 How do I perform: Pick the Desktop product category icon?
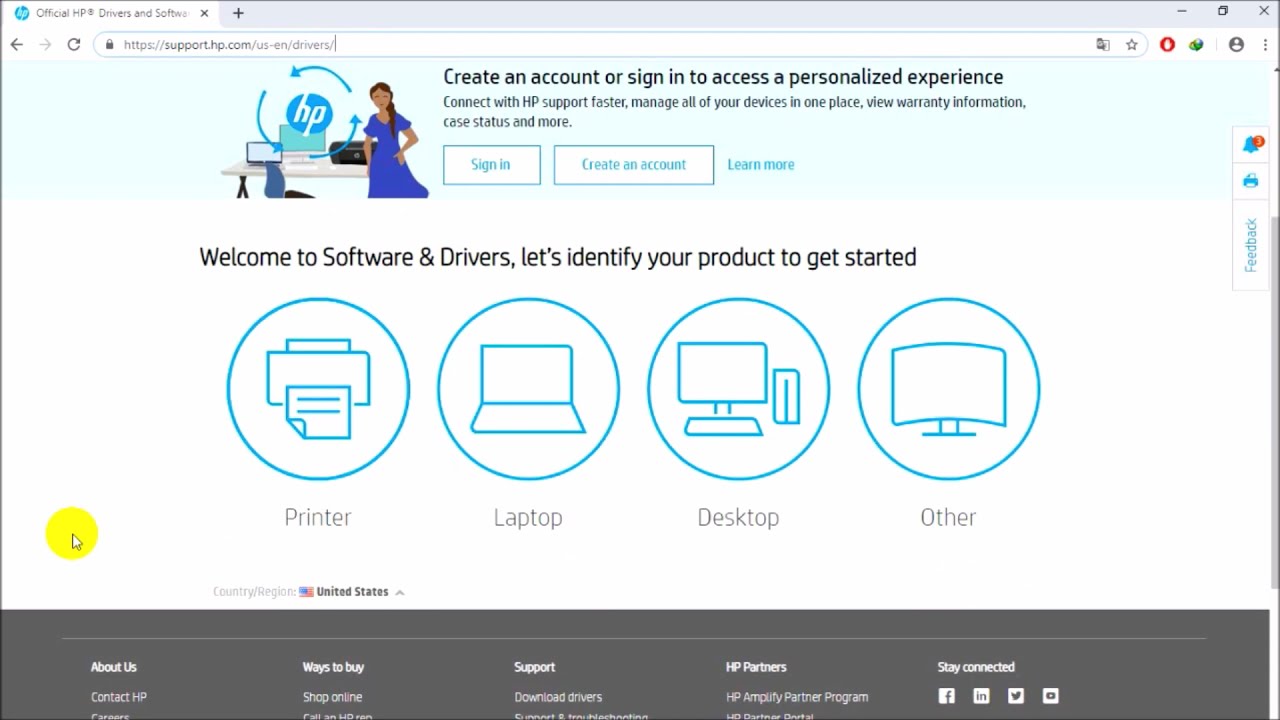pyautogui.click(x=738, y=388)
